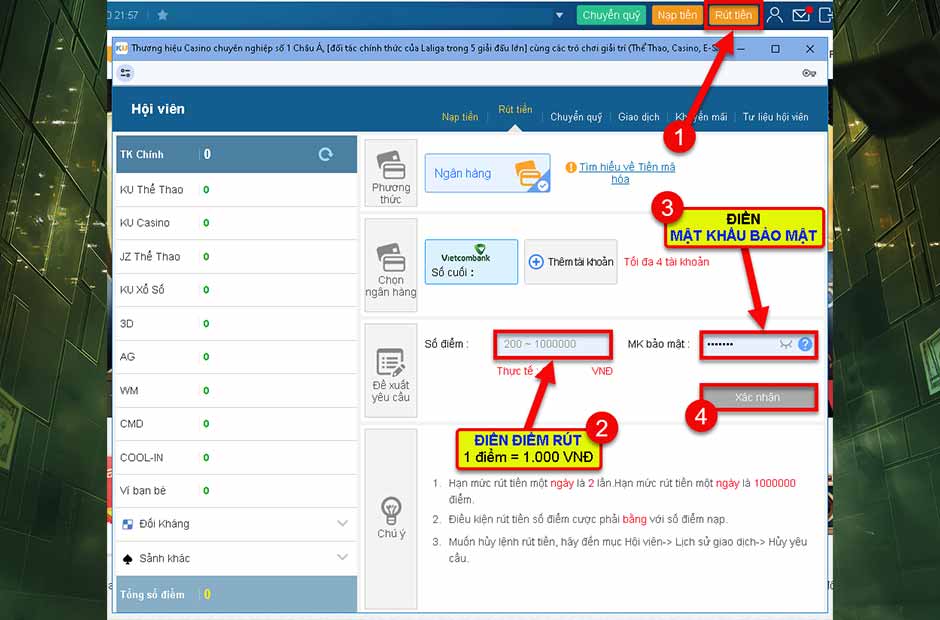This screenshot has width=940, height=620.
Task: Select the KU Thể Thao row
Action: pyautogui.click(x=237, y=189)
